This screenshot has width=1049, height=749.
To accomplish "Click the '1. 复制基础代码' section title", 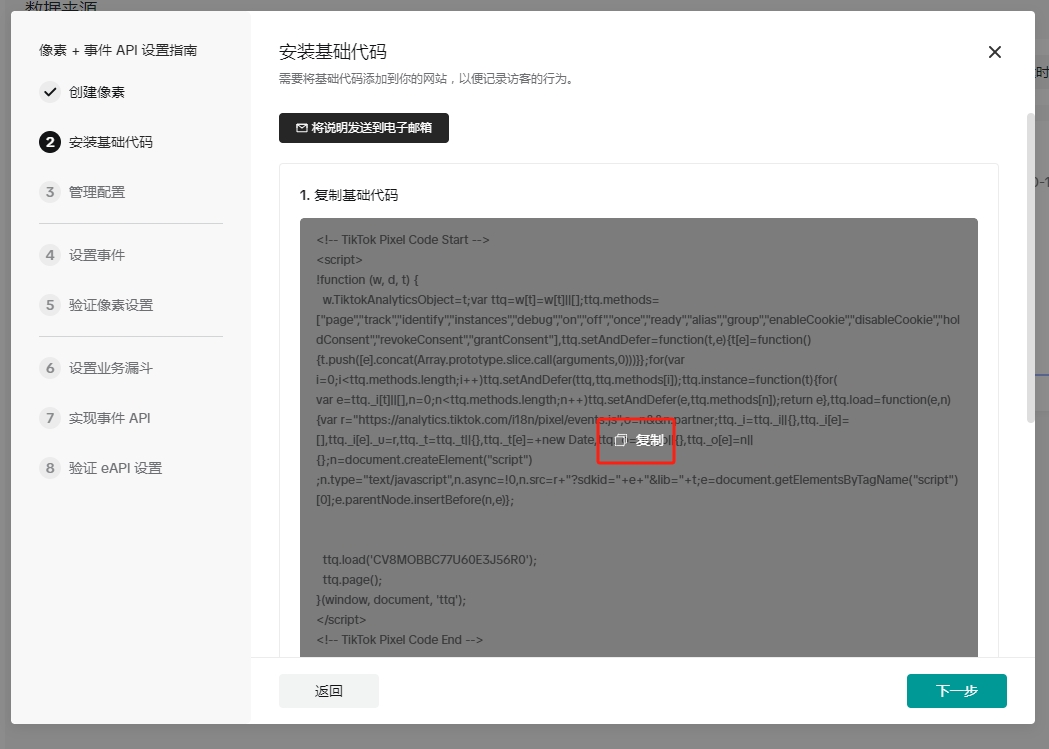I will [349, 195].
